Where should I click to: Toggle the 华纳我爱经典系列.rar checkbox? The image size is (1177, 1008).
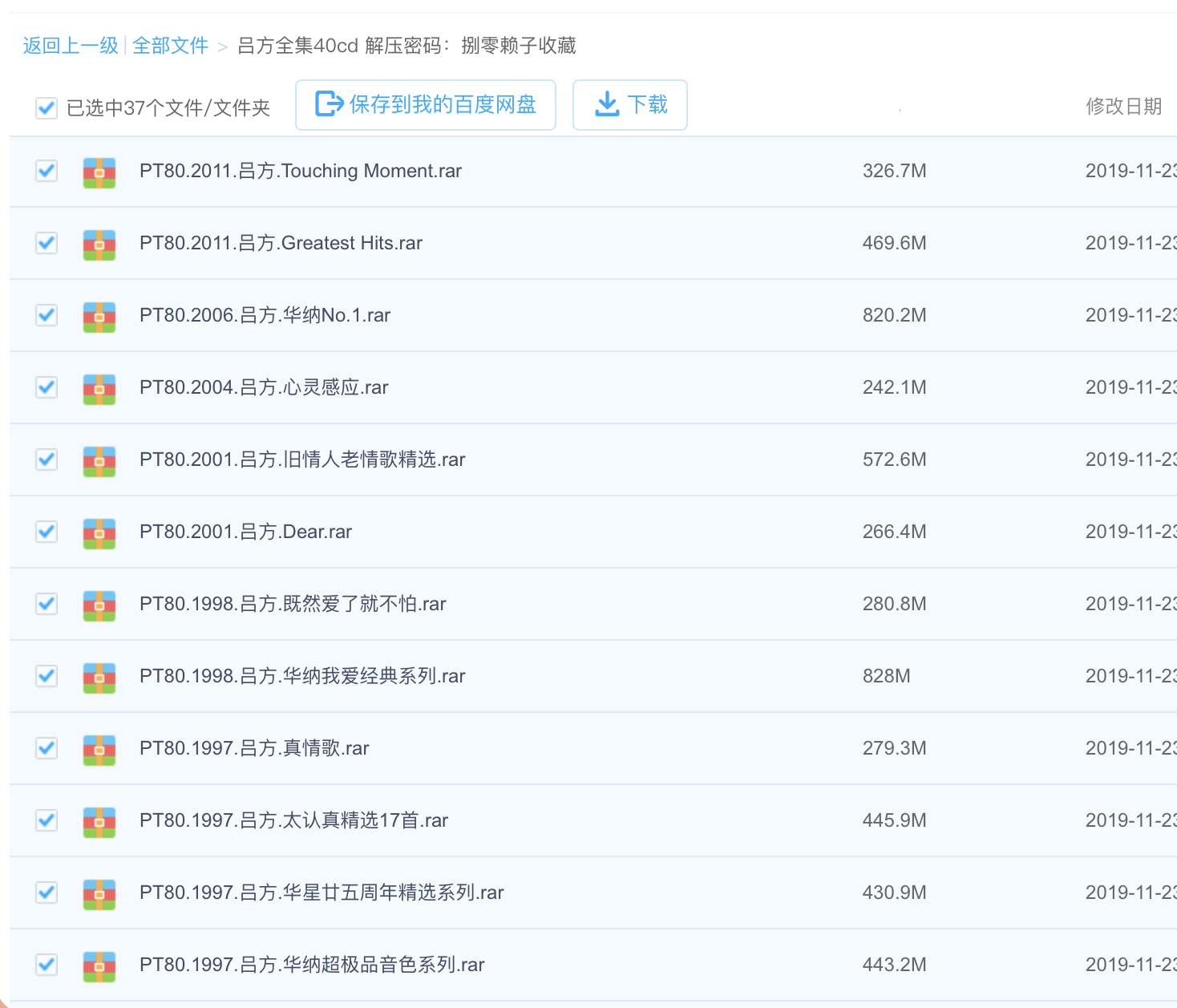[x=47, y=676]
